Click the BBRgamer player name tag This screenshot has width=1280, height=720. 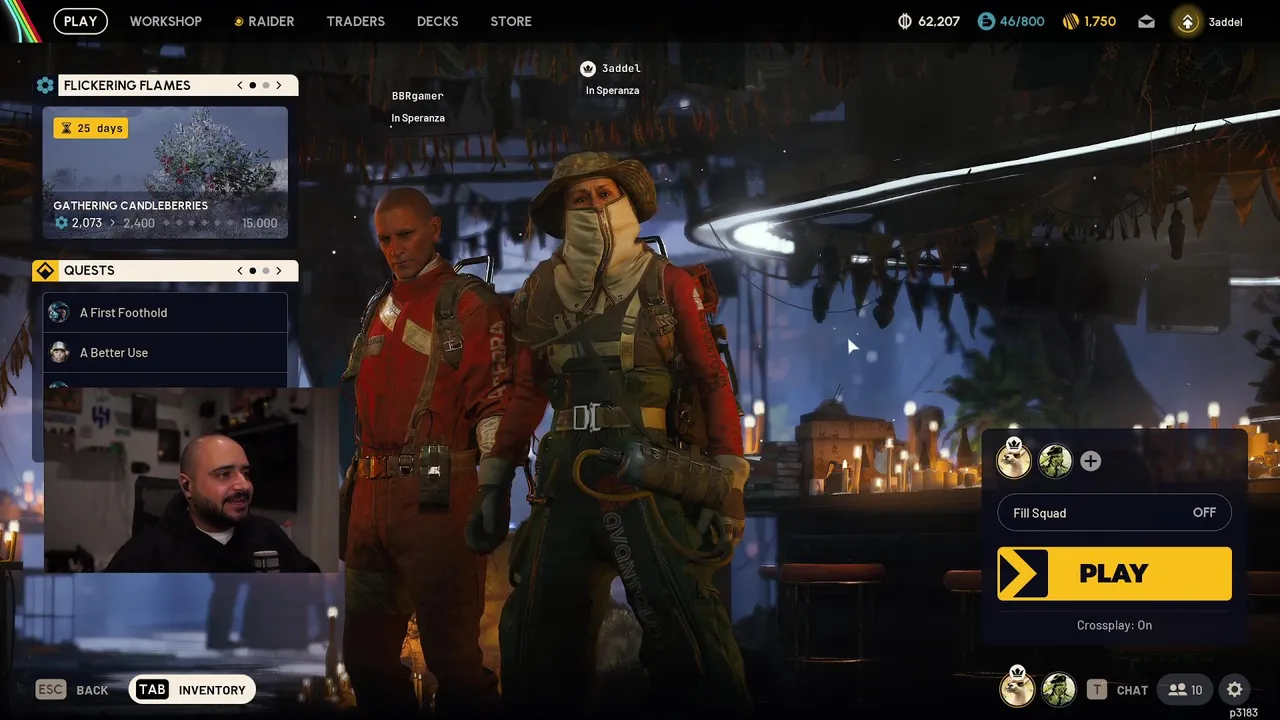[x=417, y=96]
